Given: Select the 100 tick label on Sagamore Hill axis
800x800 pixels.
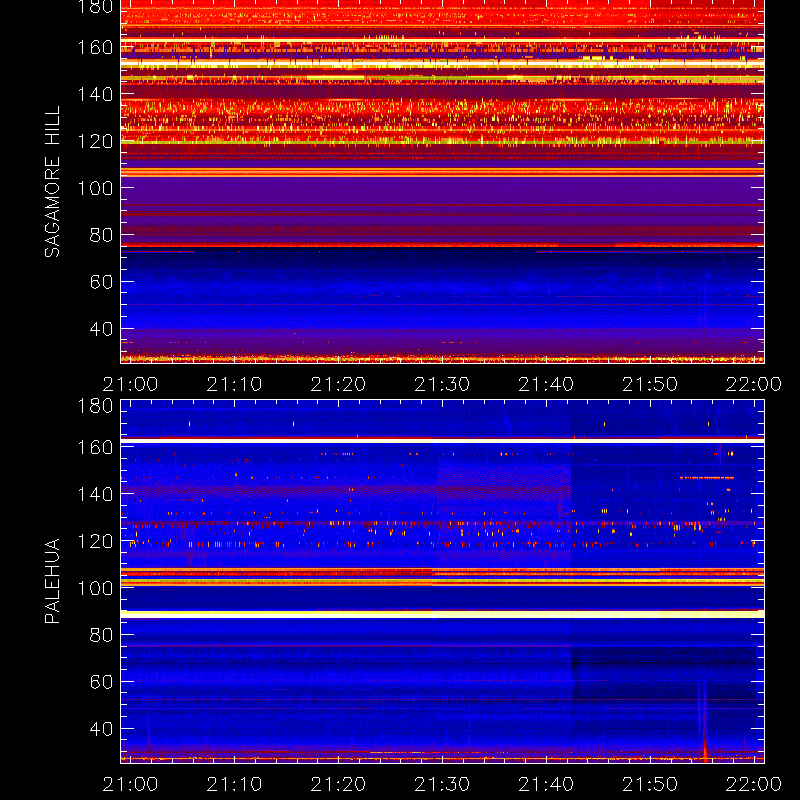Looking at the screenshot, I should tap(95, 188).
